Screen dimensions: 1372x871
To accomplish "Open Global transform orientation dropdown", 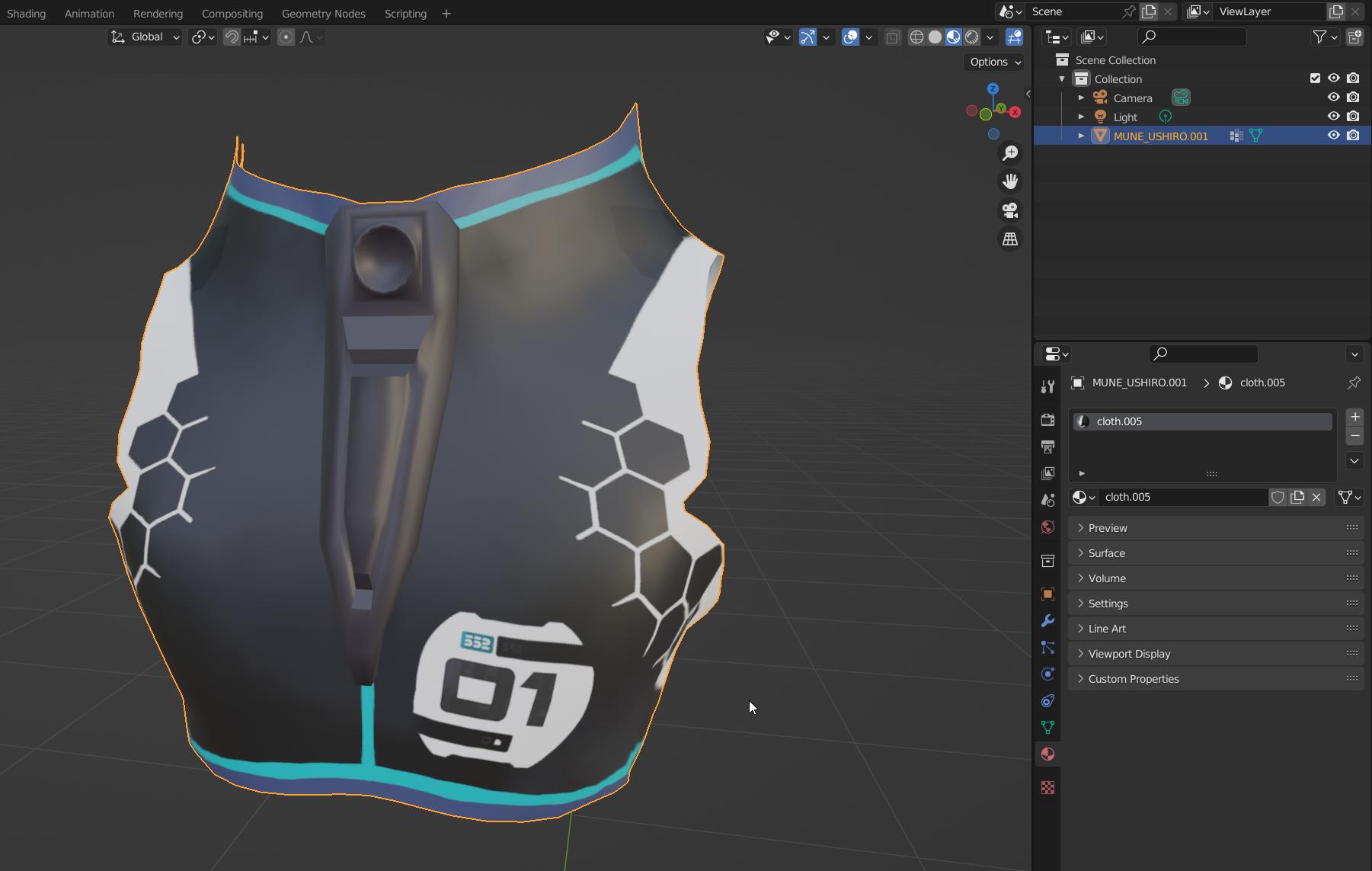I will coord(145,37).
